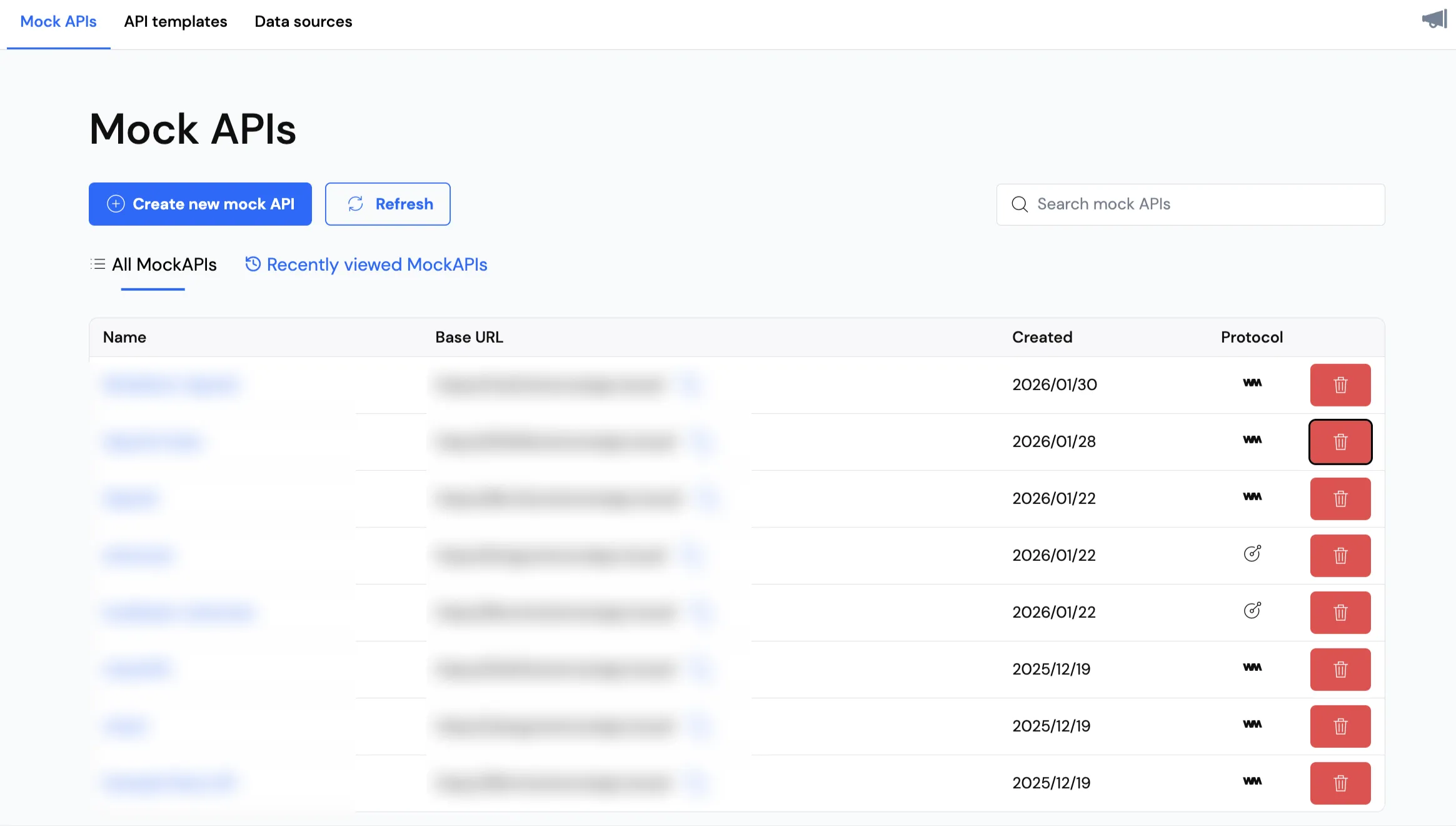The image size is (1456, 826).
Task: Click the highlighted delete trash icon on the 2026/01/28 row
Action: click(x=1340, y=441)
